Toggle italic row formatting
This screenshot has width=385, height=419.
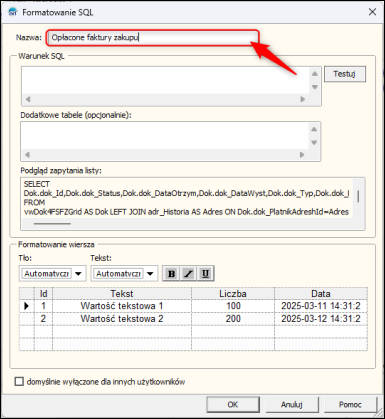point(188,274)
